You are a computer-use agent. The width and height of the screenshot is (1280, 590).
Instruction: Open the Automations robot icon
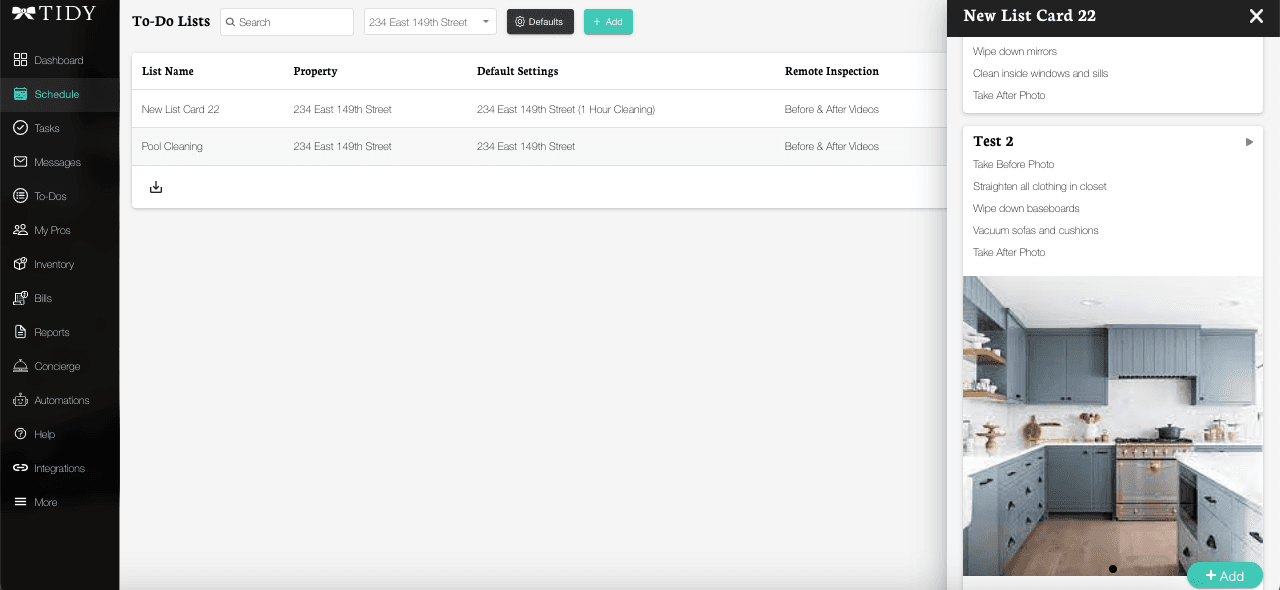(20, 400)
